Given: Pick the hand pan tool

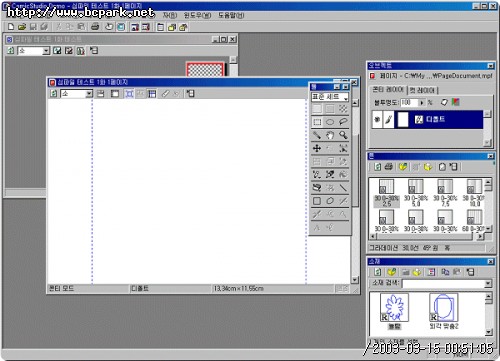Looking at the screenshot, I should tap(330, 135).
